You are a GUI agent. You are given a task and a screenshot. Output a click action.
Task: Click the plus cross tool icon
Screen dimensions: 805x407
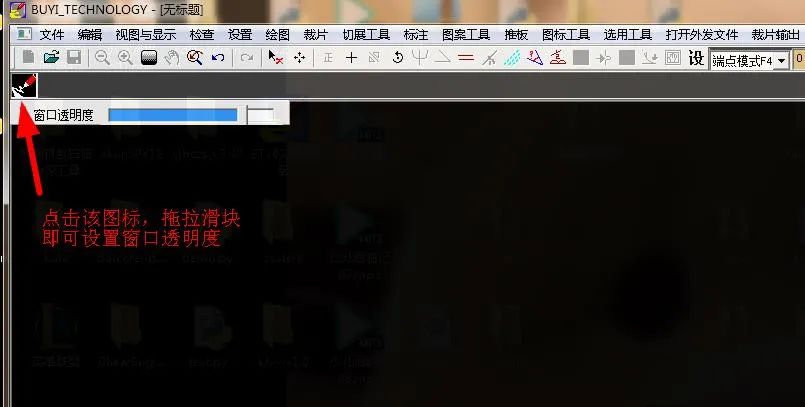point(351,58)
